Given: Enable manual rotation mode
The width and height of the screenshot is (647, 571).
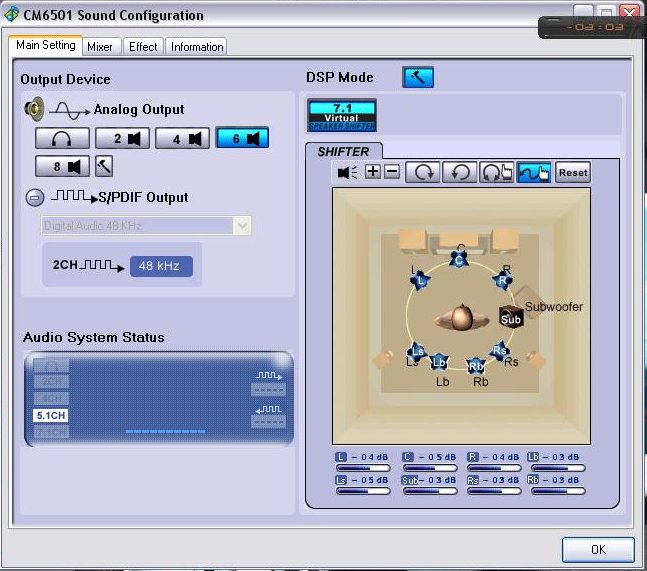Looking at the screenshot, I should click(496, 172).
